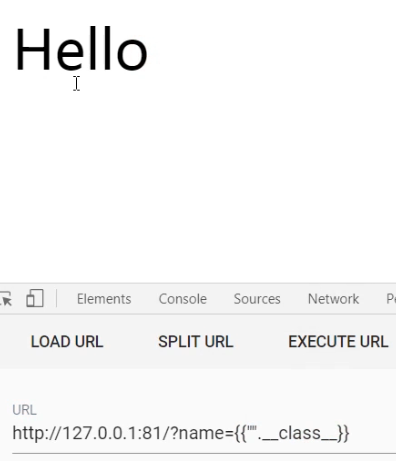
Task: Click the LOAD URL button
Action: (67, 342)
